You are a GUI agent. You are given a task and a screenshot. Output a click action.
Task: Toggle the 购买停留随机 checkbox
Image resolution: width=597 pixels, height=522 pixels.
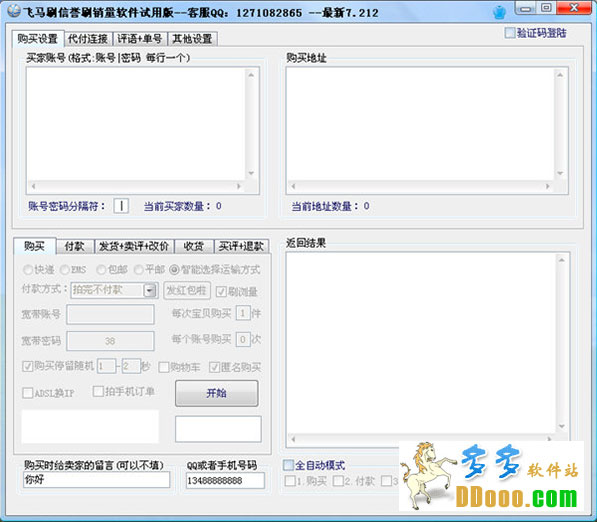(x=27, y=367)
